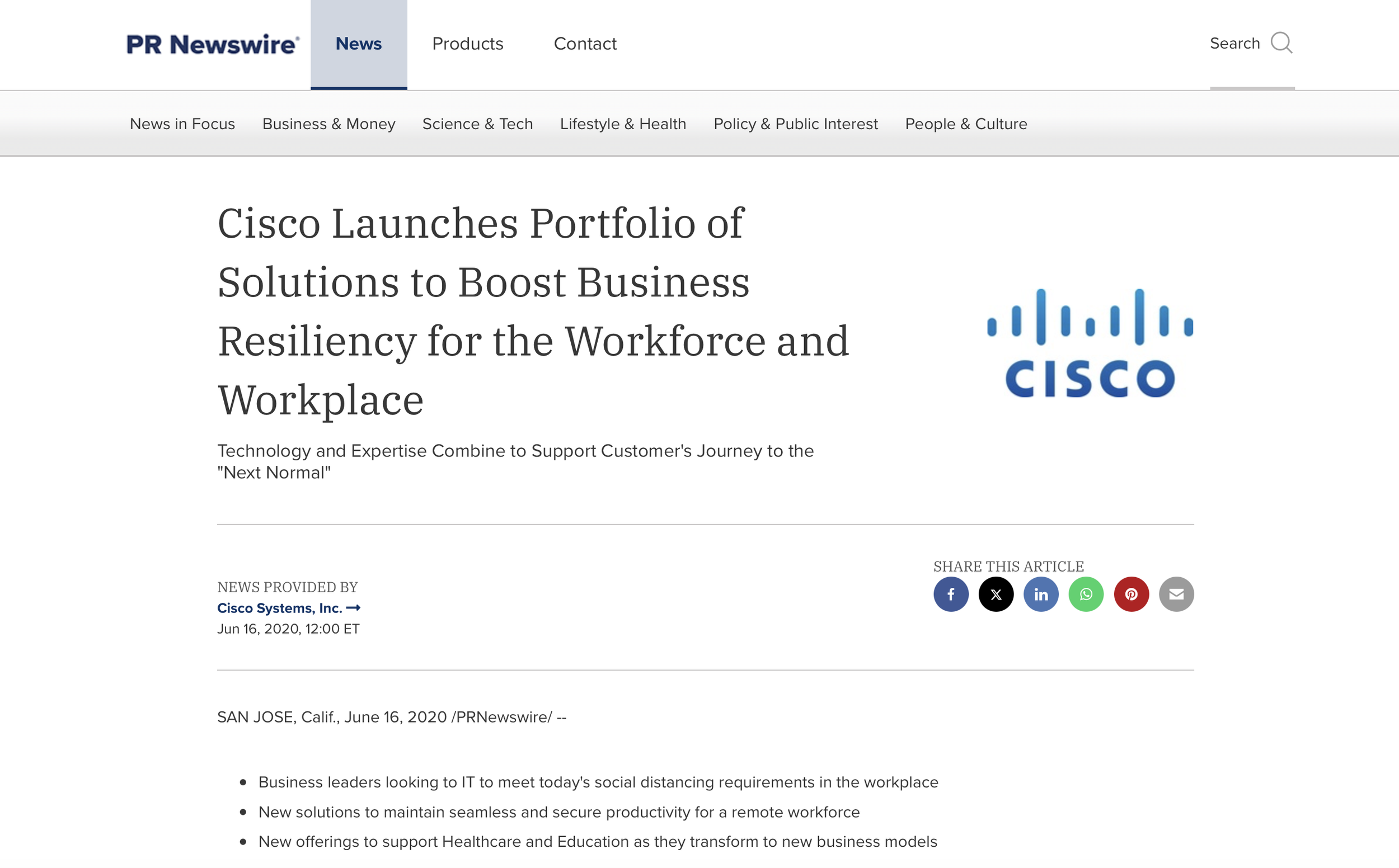This screenshot has width=1399, height=868.
Task: Open Cisco Systems, Inc. news link
Action: [x=288, y=608]
